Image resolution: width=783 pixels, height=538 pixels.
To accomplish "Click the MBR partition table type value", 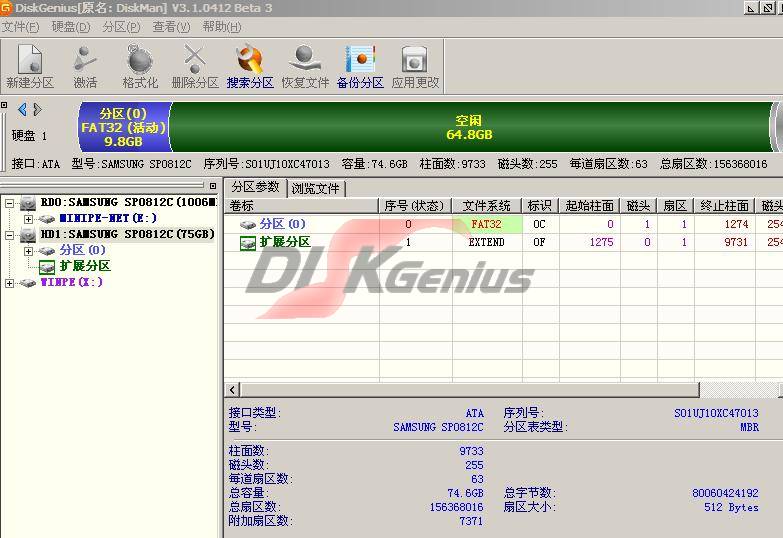I will coord(750,427).
